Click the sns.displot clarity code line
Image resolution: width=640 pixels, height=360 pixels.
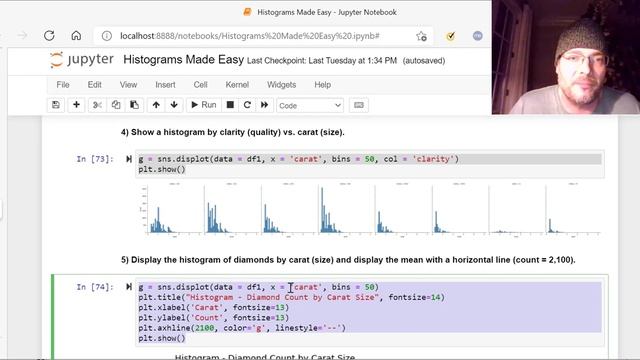(x=299, y=159)
